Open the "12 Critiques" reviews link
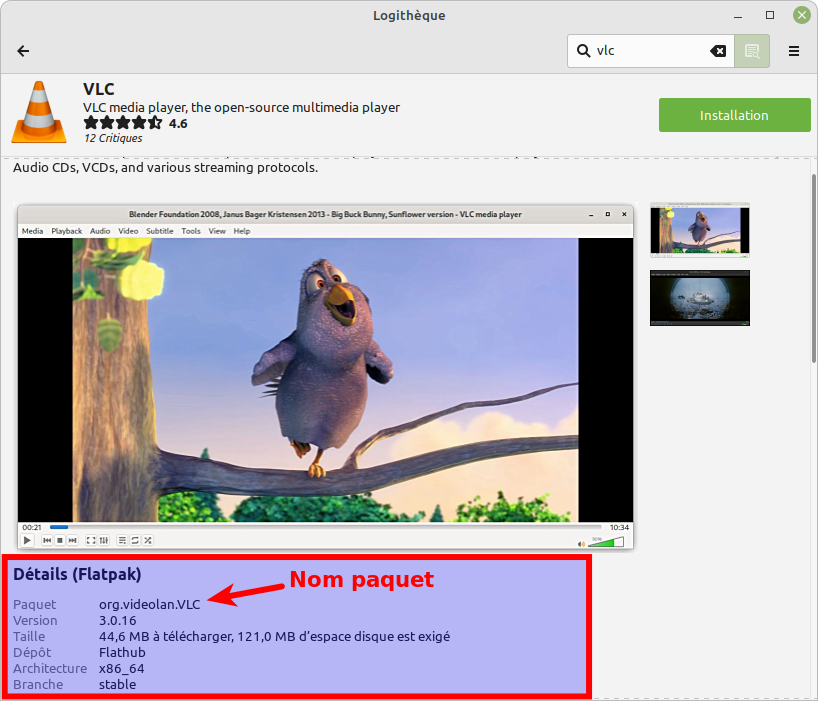 (113, 138)
